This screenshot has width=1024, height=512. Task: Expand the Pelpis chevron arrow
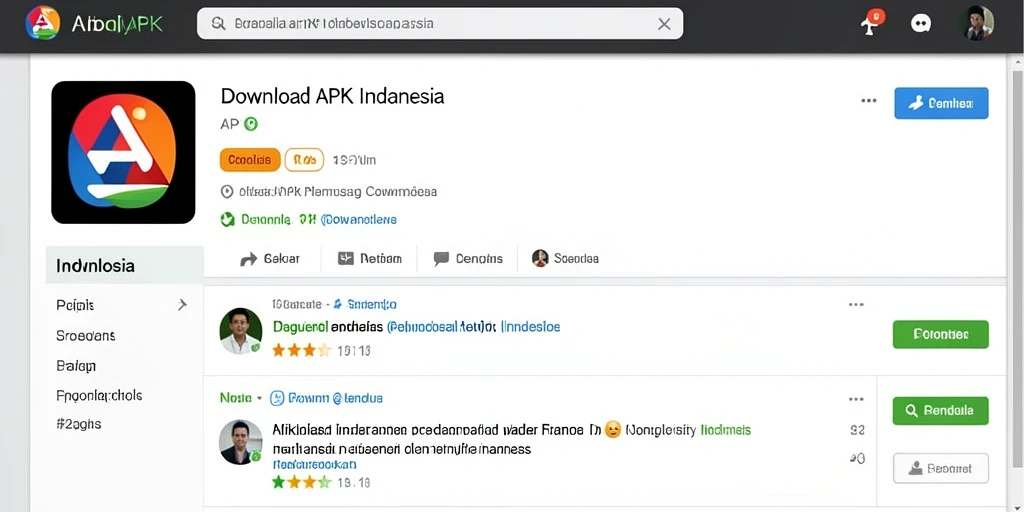tap(182, 304)
